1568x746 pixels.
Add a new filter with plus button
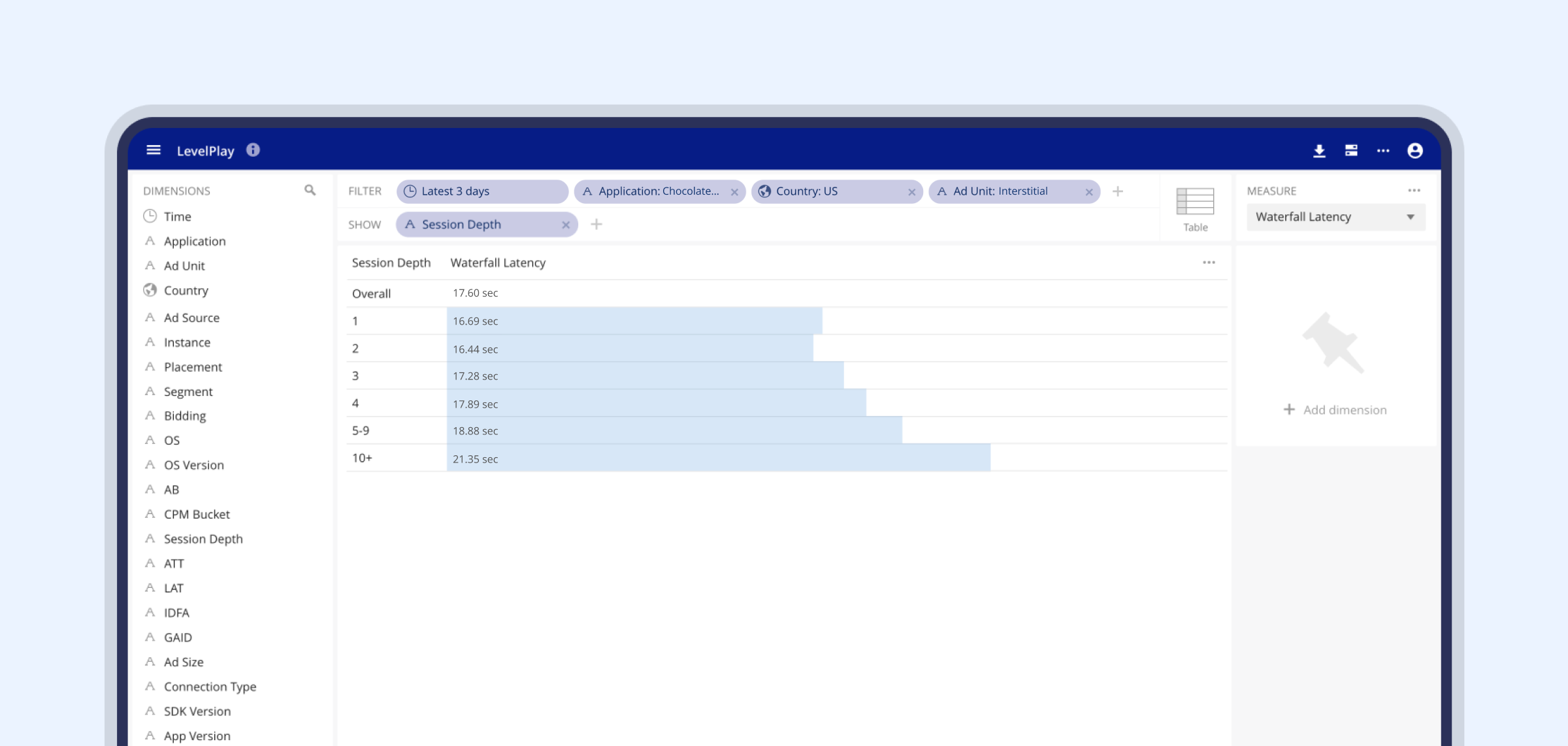coord(1118,191)
